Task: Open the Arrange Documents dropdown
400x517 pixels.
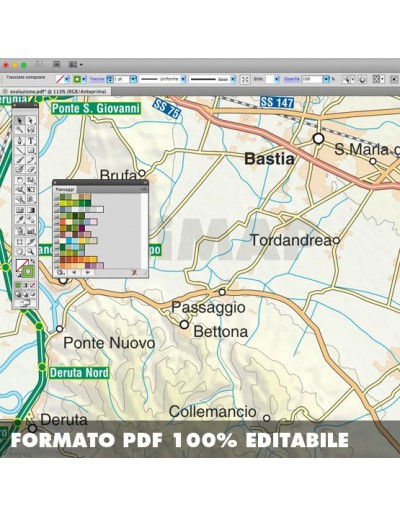Action: coord(75,64)
